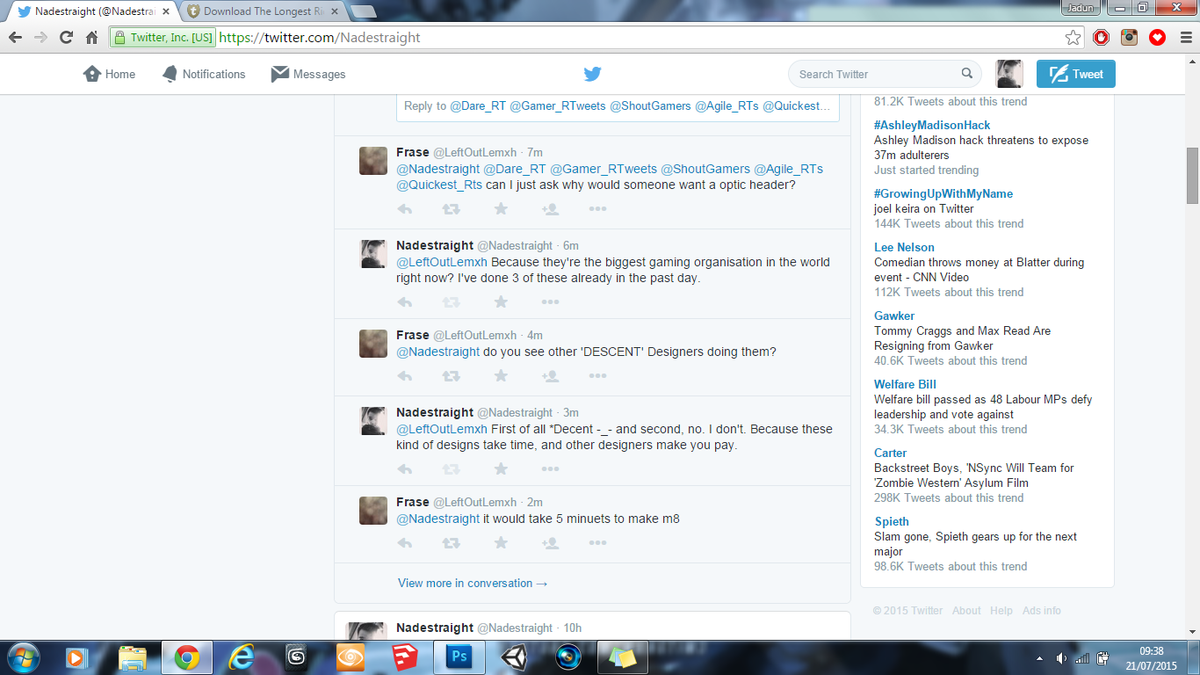Favorite Frase's 2m tweet
Viewport: 1200px width, 675px height.
(x=501, y=543)
